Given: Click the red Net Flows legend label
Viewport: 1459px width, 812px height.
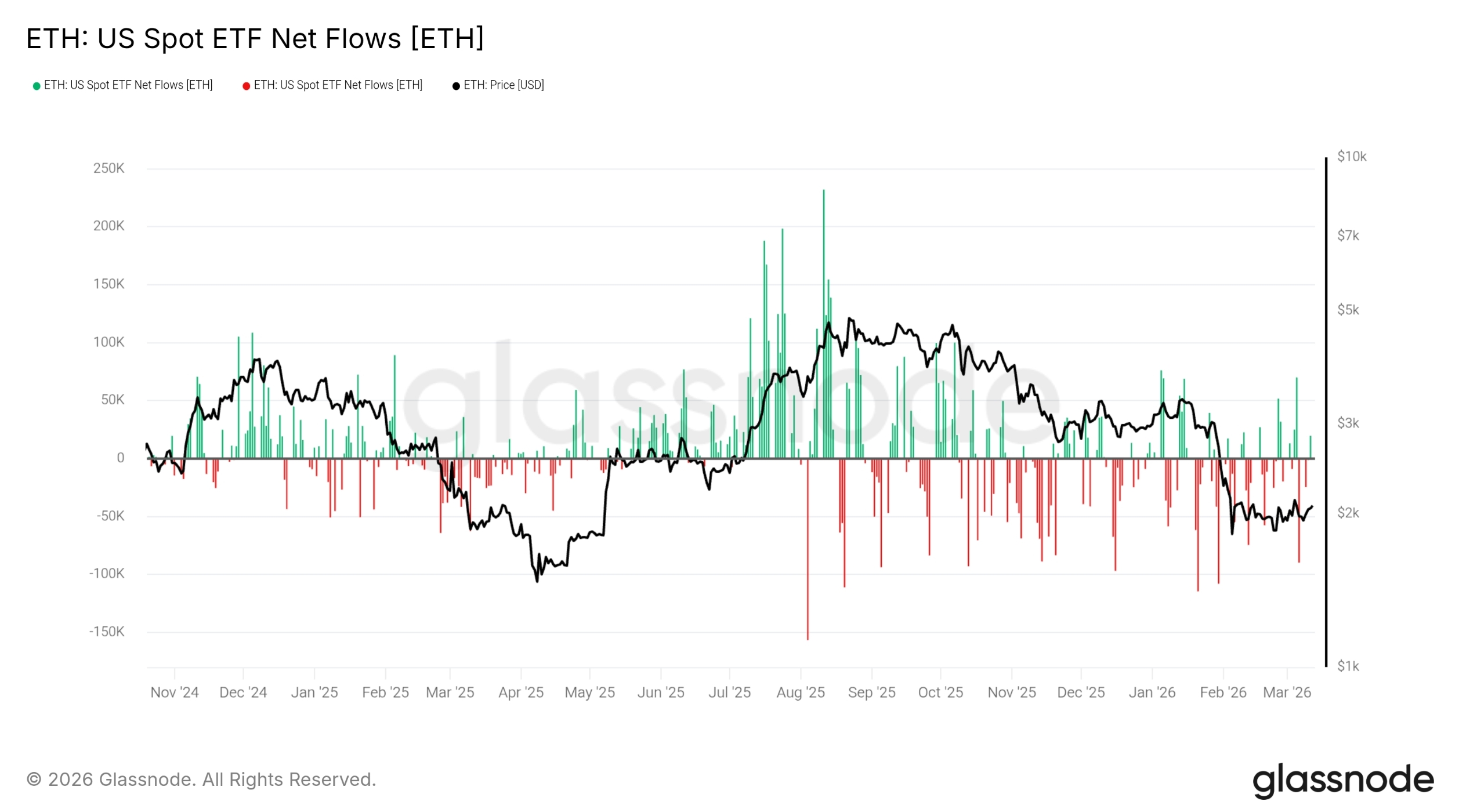Looking at the screenshot, I should 338,85.
